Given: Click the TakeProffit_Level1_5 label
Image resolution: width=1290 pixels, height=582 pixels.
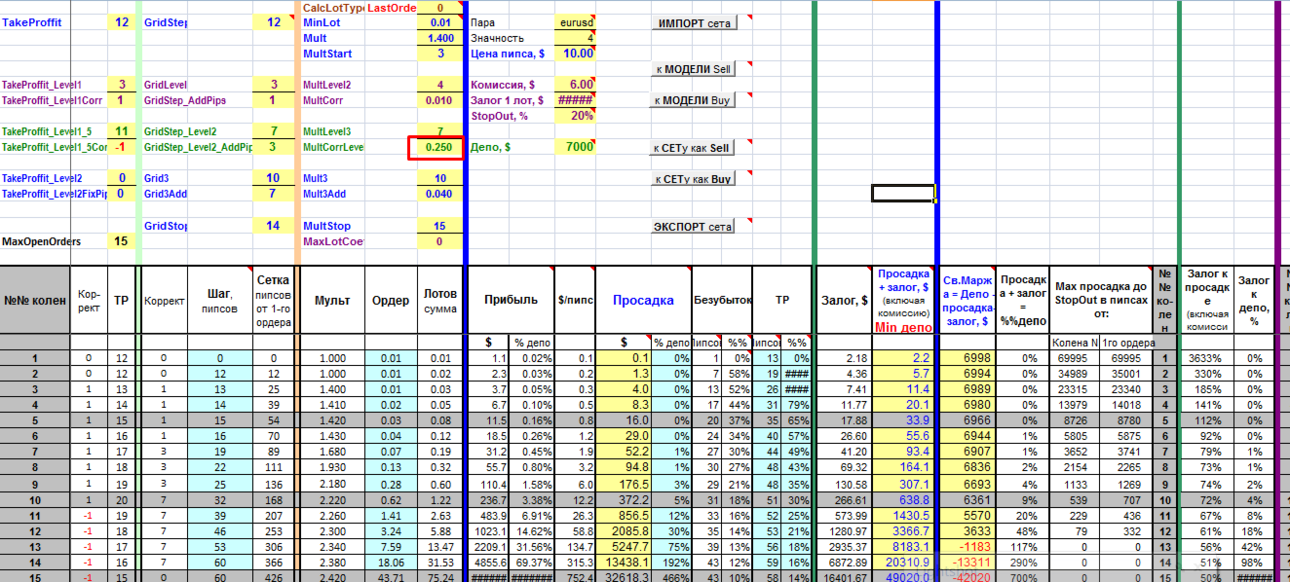Looking at the screenshot, I should (47, 132).
